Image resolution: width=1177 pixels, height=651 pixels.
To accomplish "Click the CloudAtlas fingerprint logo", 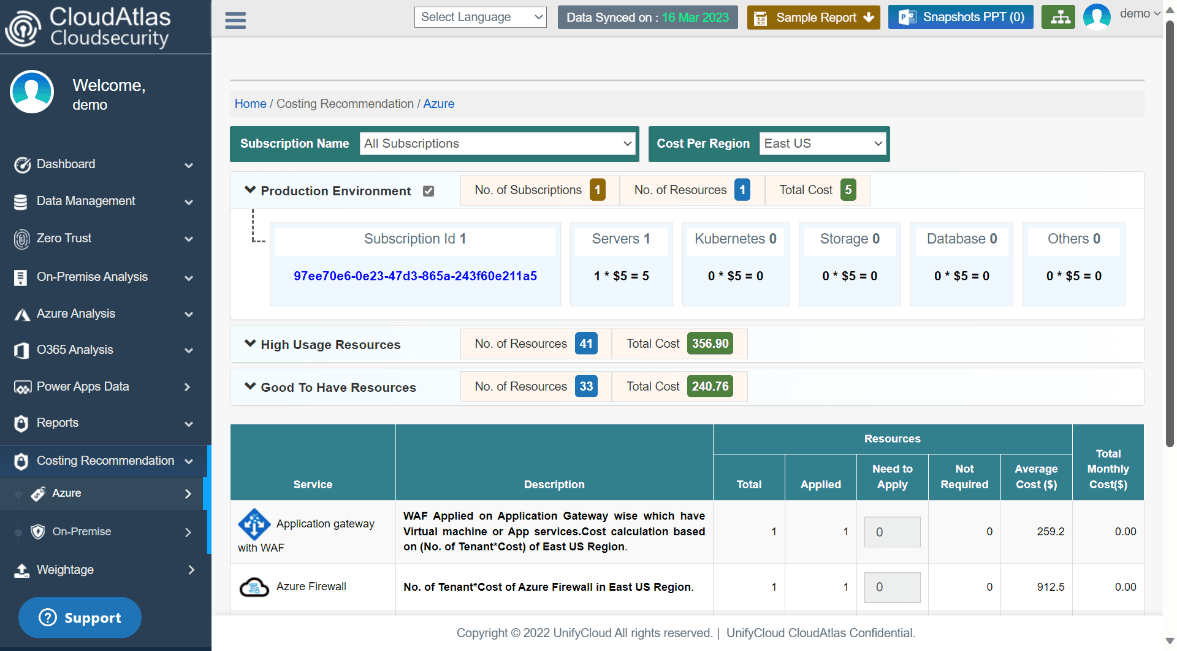I will pyautogui.click(x=23, y=28).
